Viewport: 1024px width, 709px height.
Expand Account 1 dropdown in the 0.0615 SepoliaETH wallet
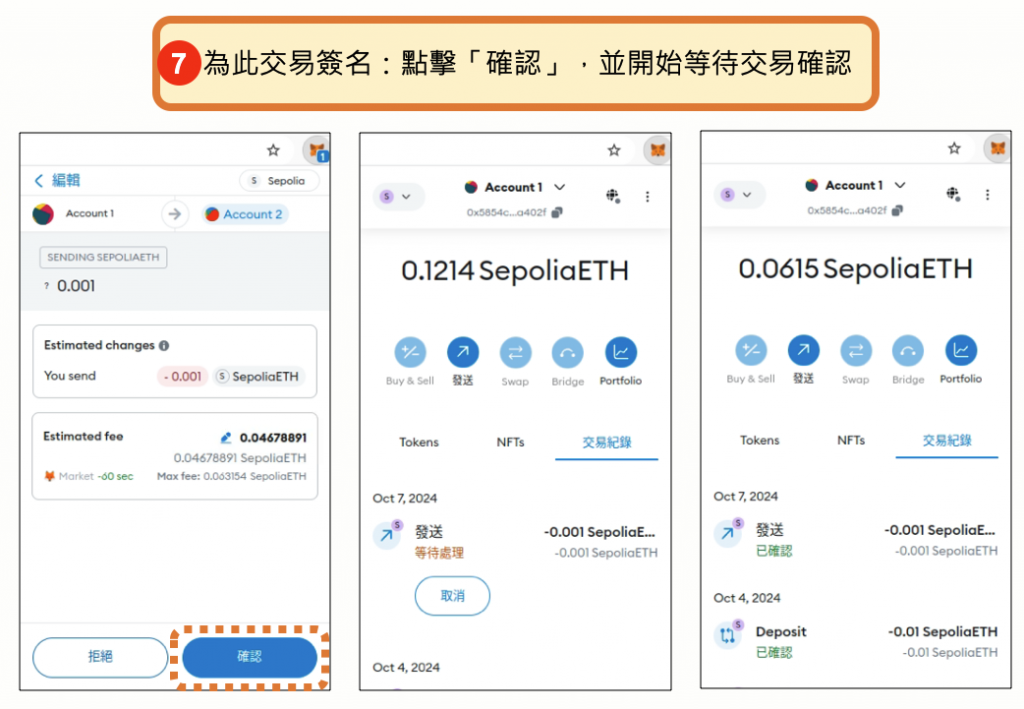900,185
